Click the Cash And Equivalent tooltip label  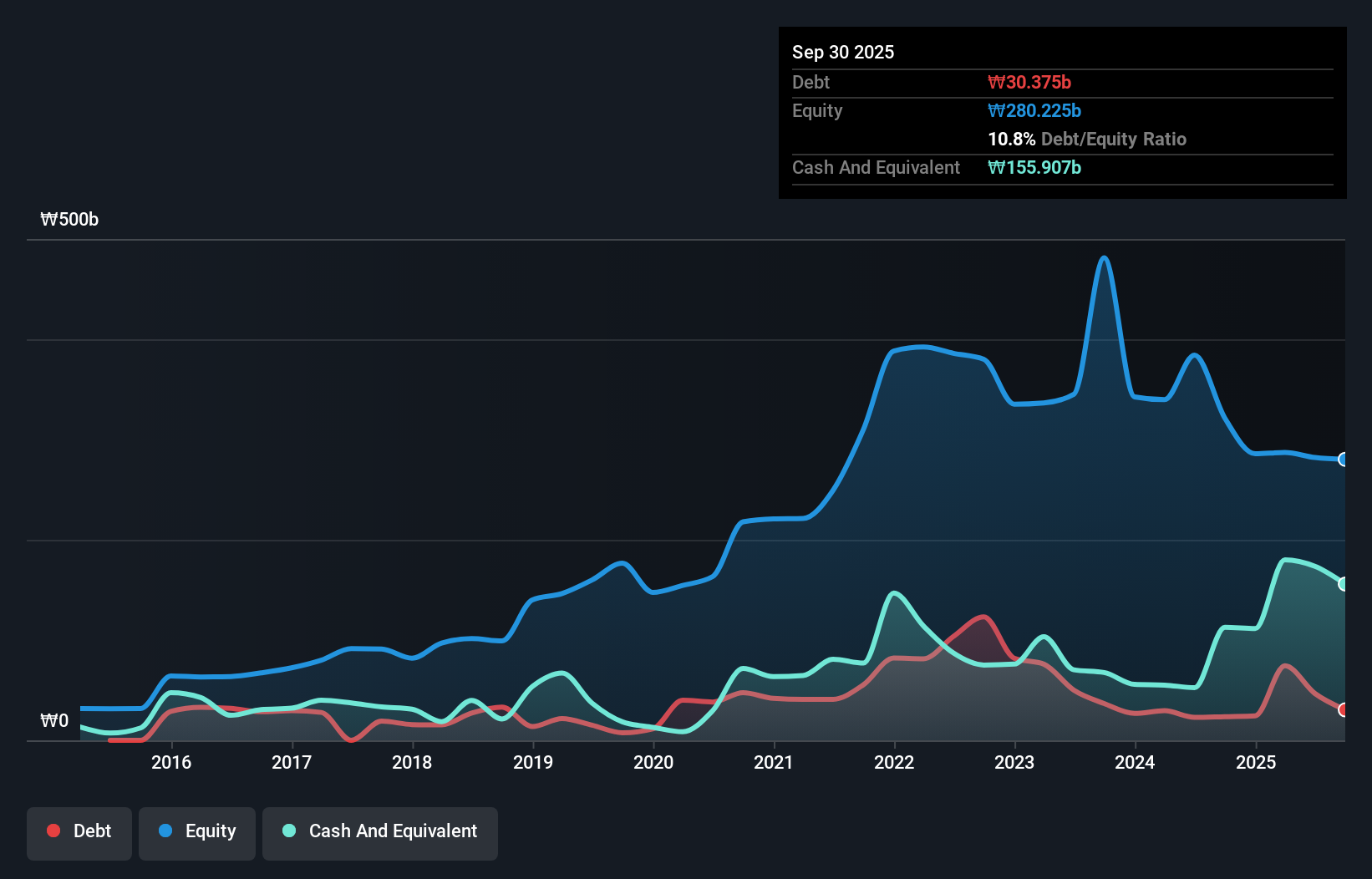pos(876,167)
